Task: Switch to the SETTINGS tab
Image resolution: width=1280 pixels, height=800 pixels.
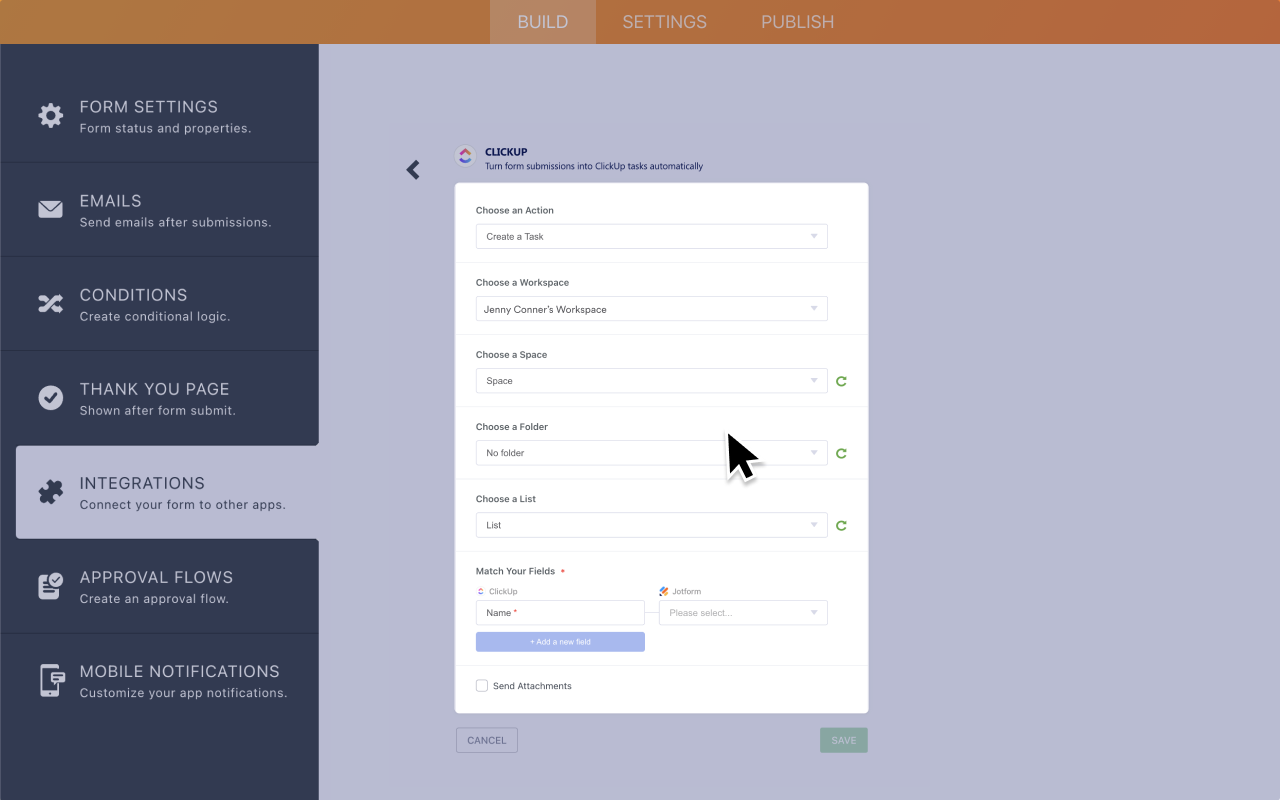Action: (x=664, y=21)
